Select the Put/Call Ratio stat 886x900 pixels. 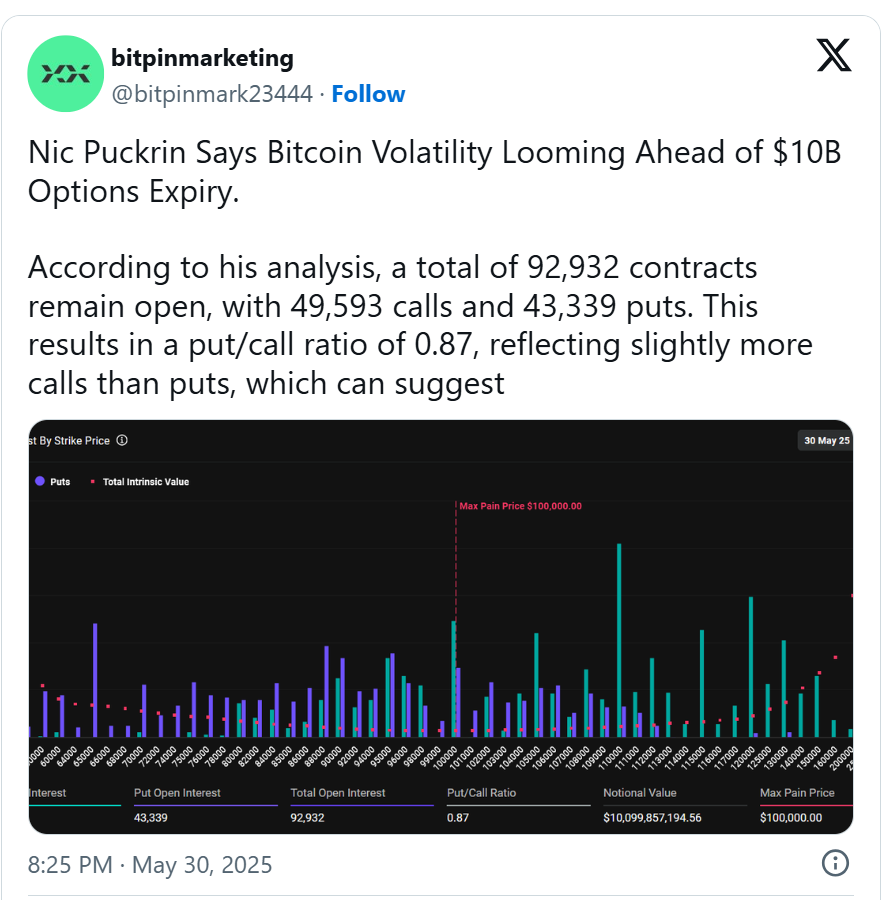point(482,793)
